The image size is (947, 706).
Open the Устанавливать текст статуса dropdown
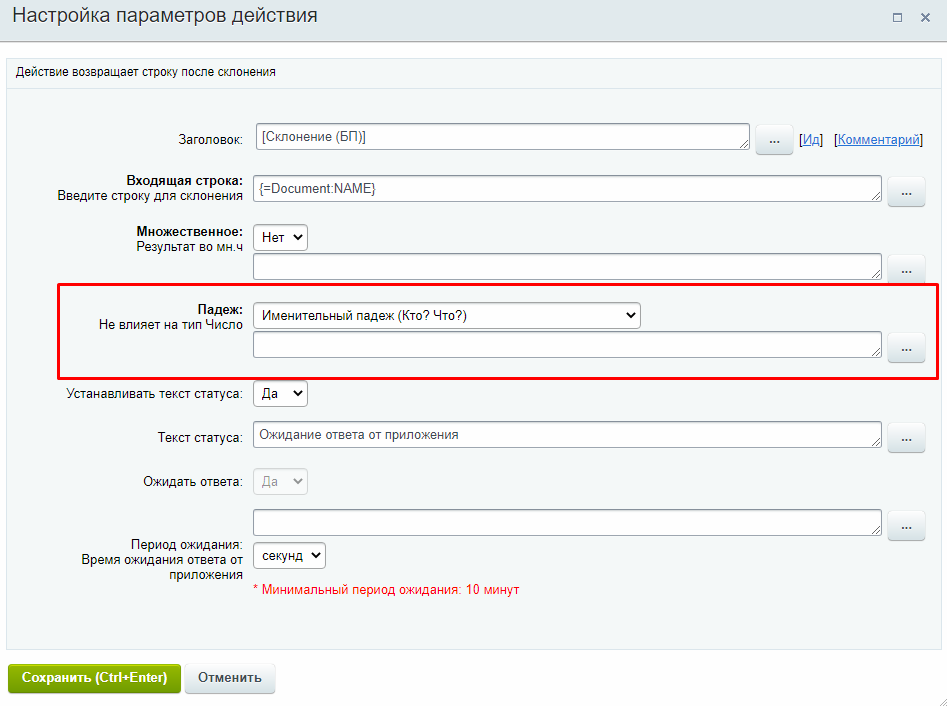(280, 393)
